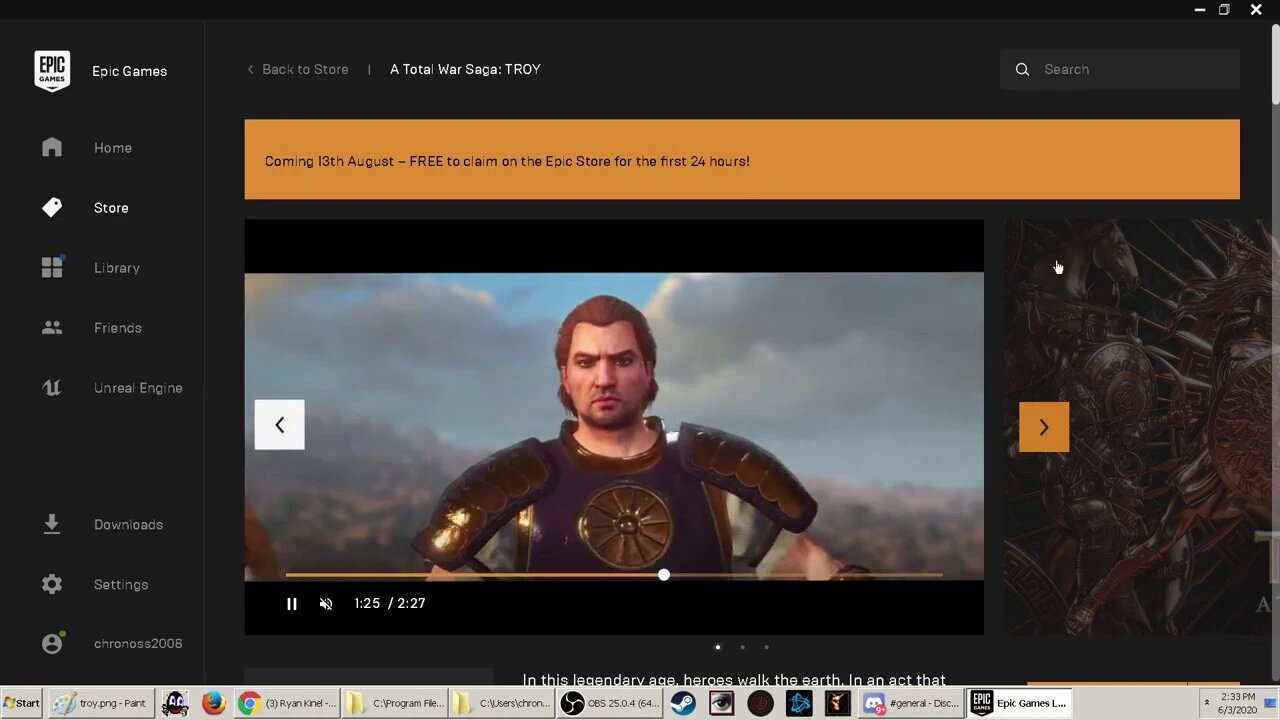Image resolution: width=1280 pixels, height=720 pixels.
Task: Click the Epic Games Launcher taskbar button
Action: 1018,703
